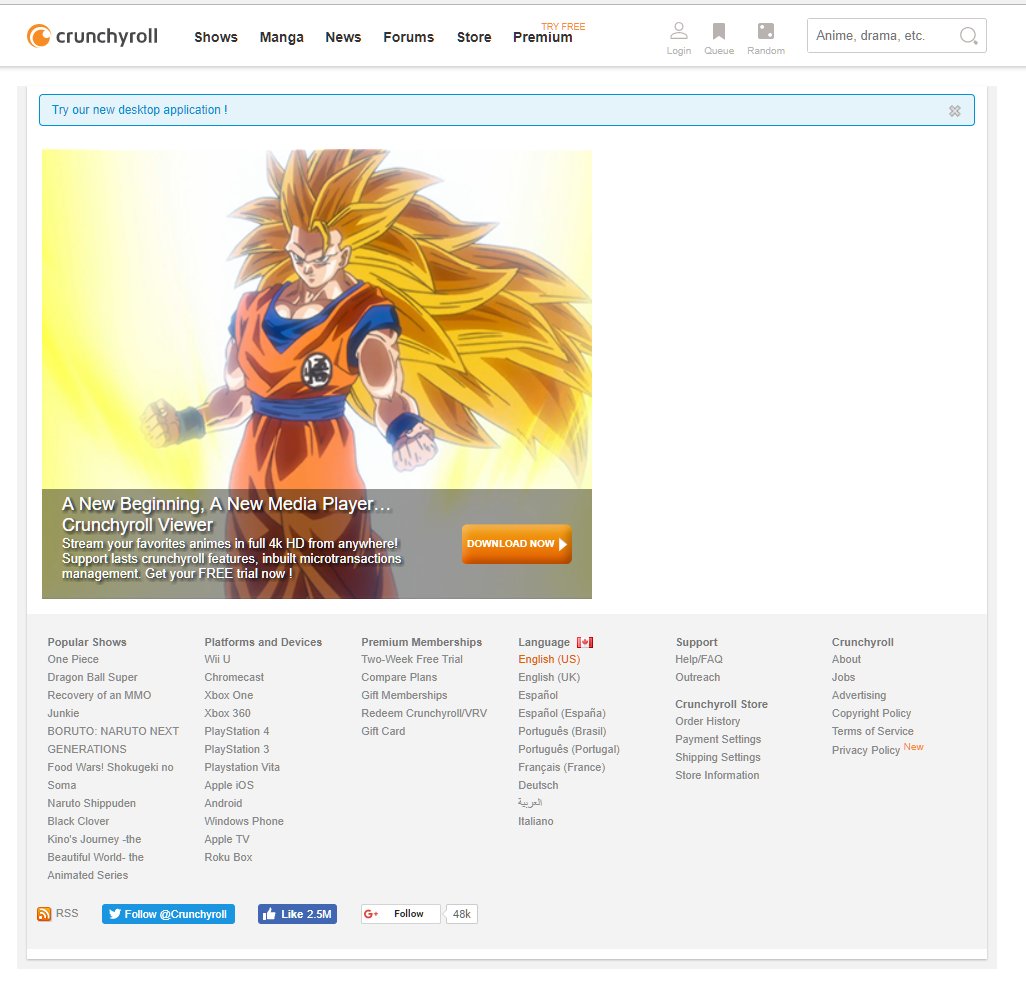The height and width of the screenshot is (992, 1026).
Task: Open the PlayStation 4 link
Action: click(236, 731)
